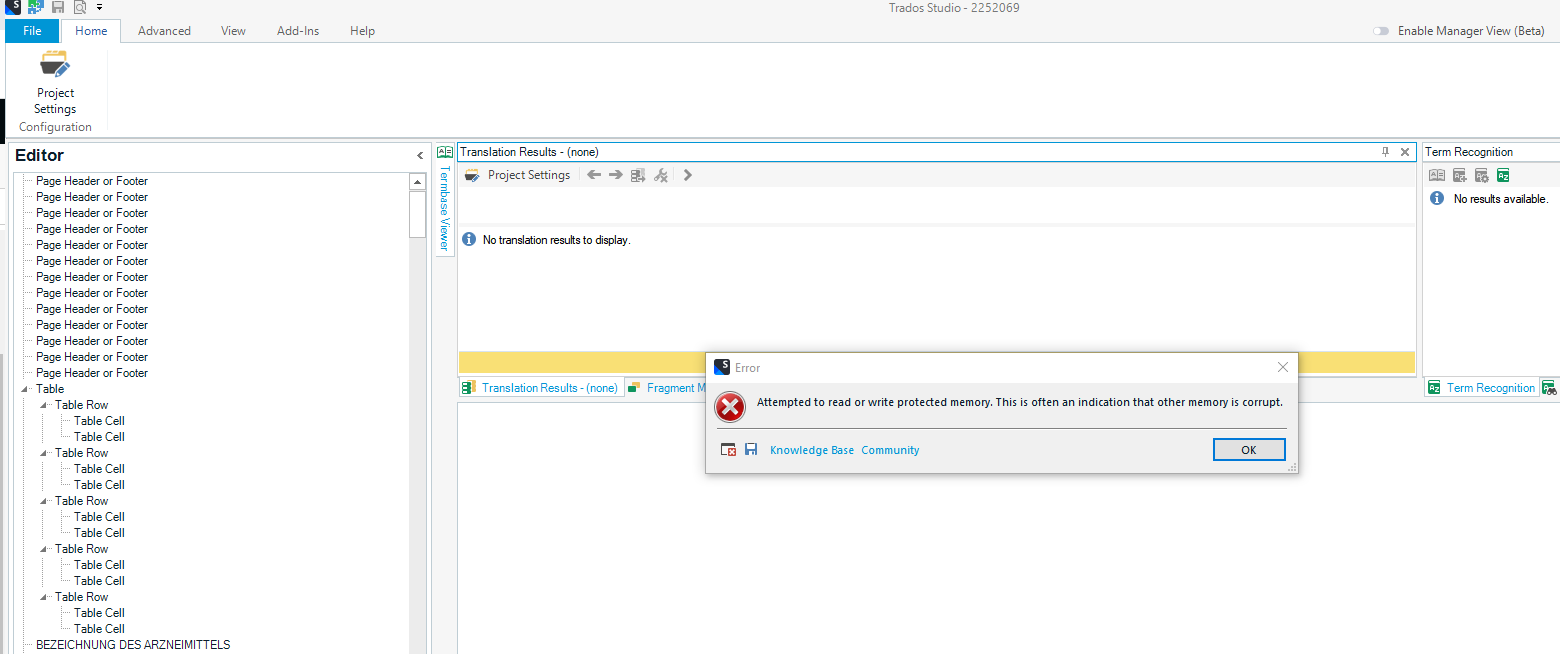1560x654 pixels.
Task: Switch to the Advanced ribbon tab
Action: 164,31
